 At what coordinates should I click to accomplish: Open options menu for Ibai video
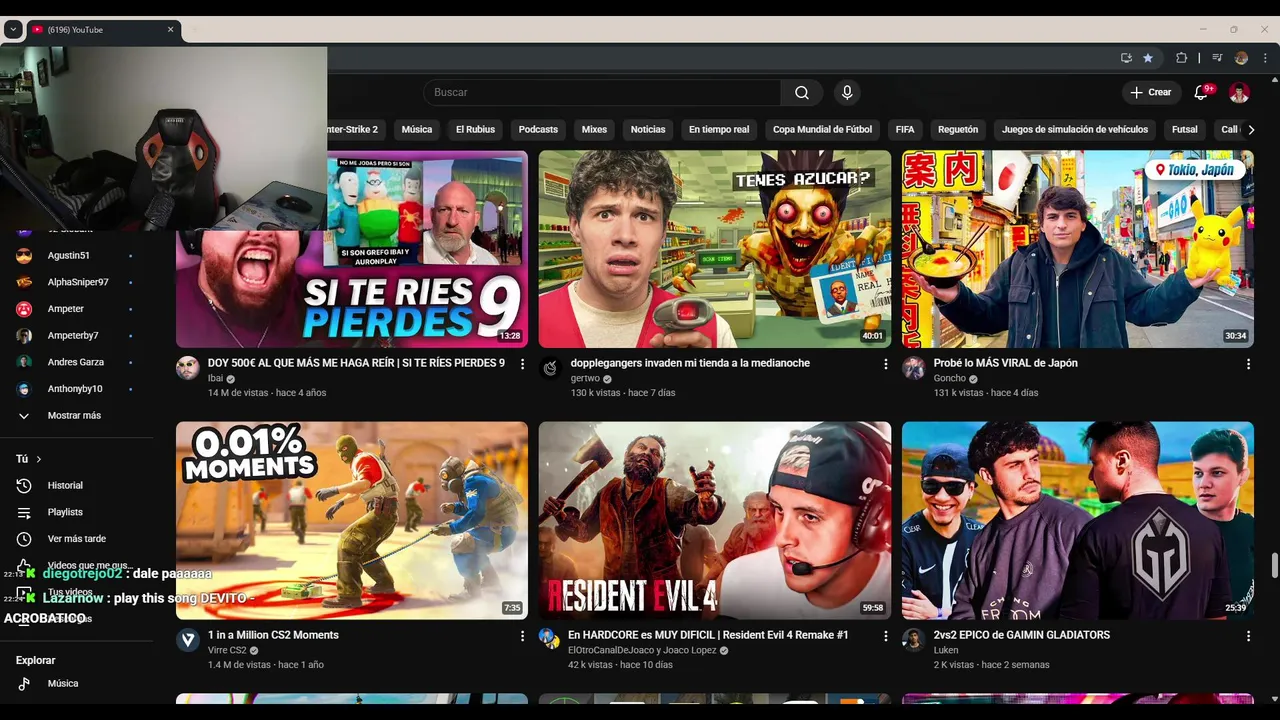click(522, 364)
